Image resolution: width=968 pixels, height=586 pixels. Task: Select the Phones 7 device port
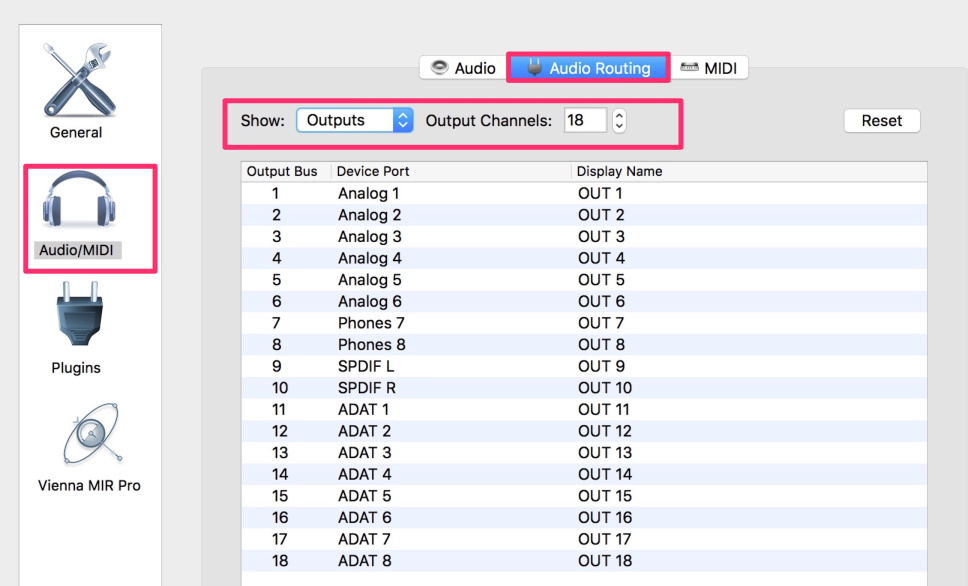coord(371,323)
